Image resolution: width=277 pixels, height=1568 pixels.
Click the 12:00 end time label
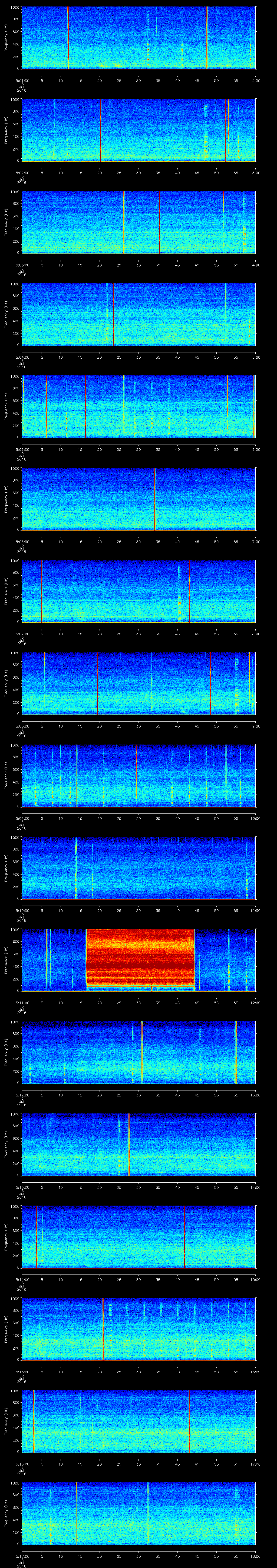pos(255,1003)
